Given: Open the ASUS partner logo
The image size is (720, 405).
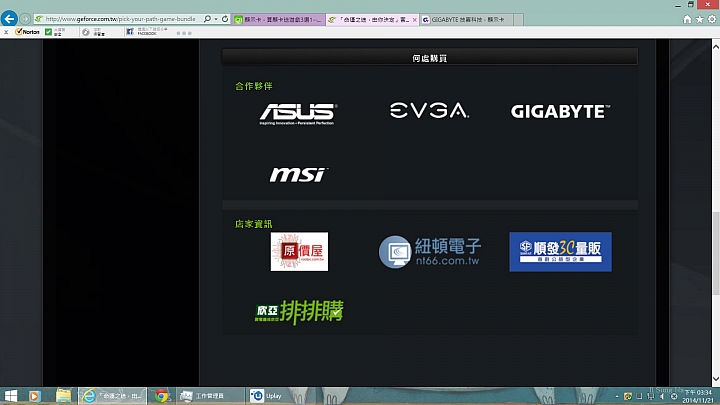Looking at the screenshot, I should [x=298, y=114].
